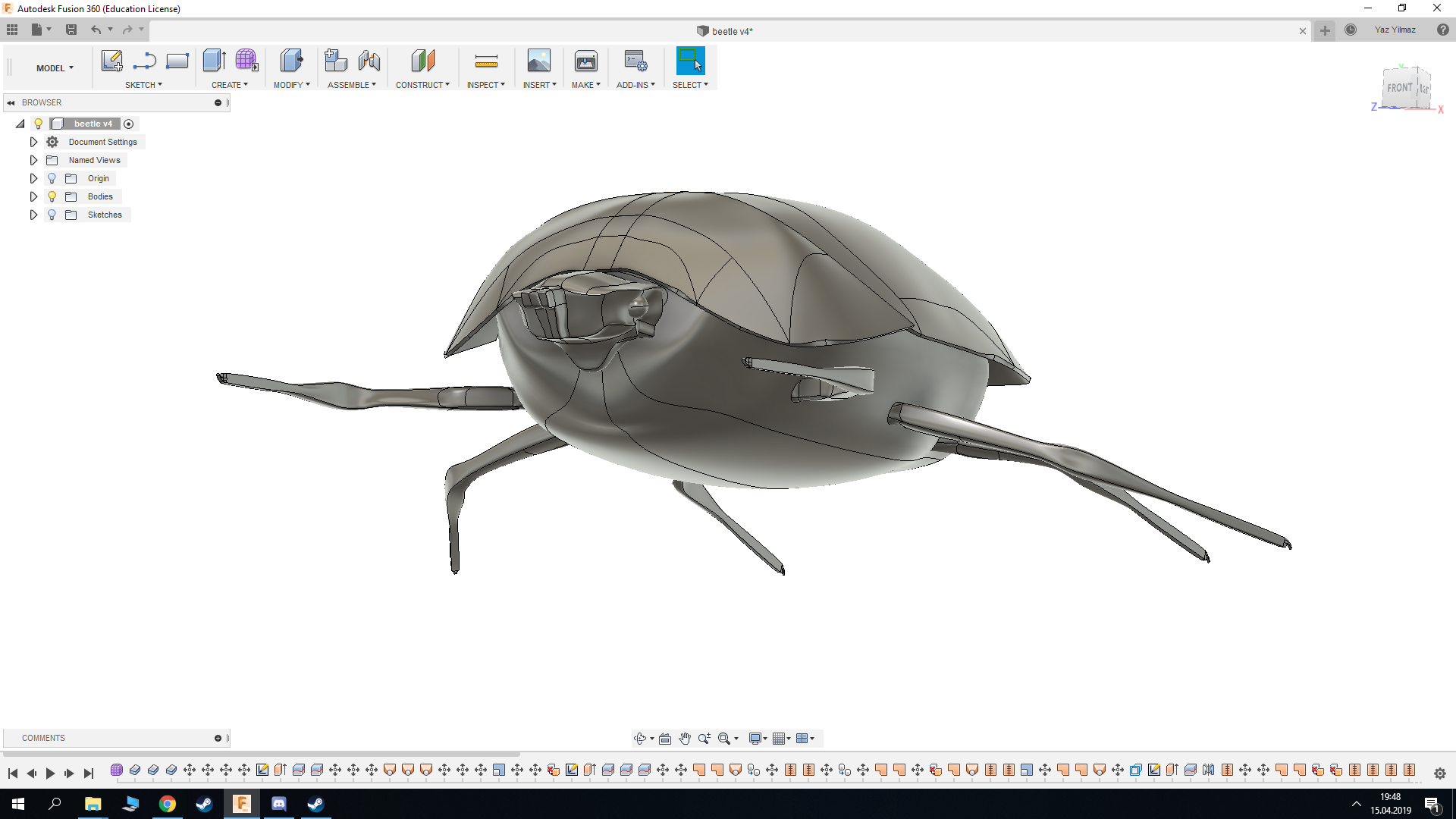Screen dimensions: 1456x819
Task: Expand the Document Settings node
Action: pos(33,142)
